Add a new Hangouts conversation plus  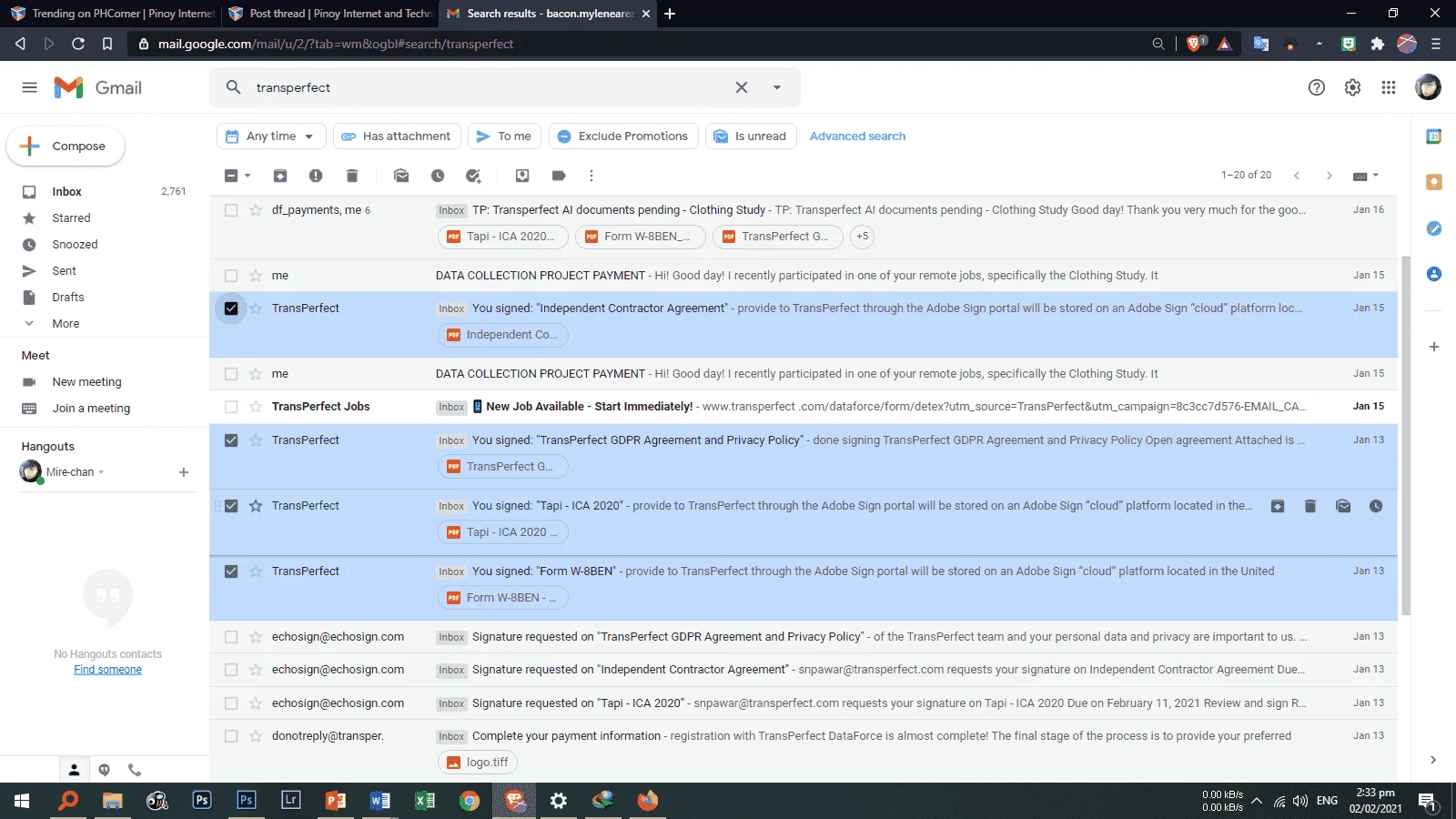tap(184, 472)
